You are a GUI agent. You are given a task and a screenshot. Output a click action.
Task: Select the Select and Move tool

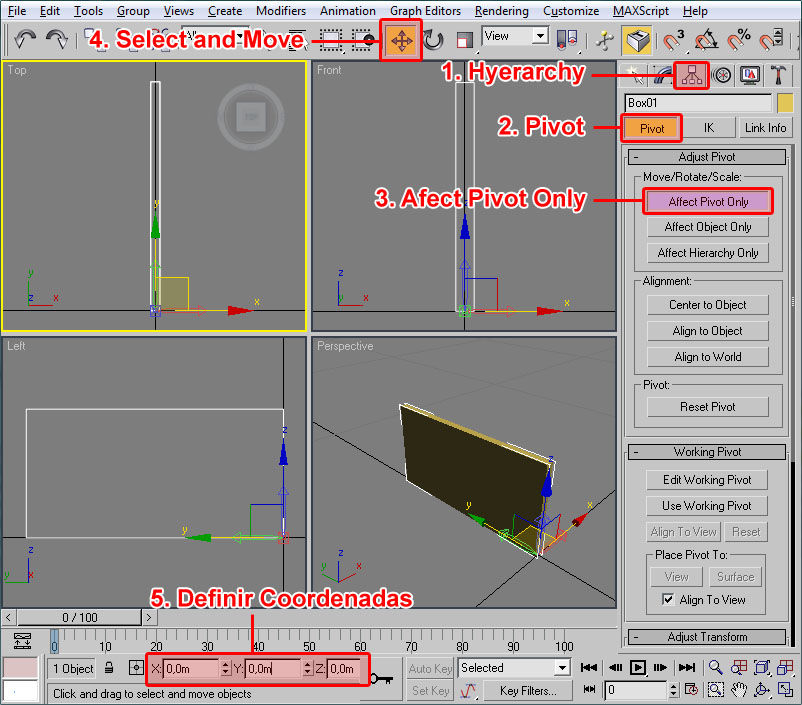pos(401,41)
